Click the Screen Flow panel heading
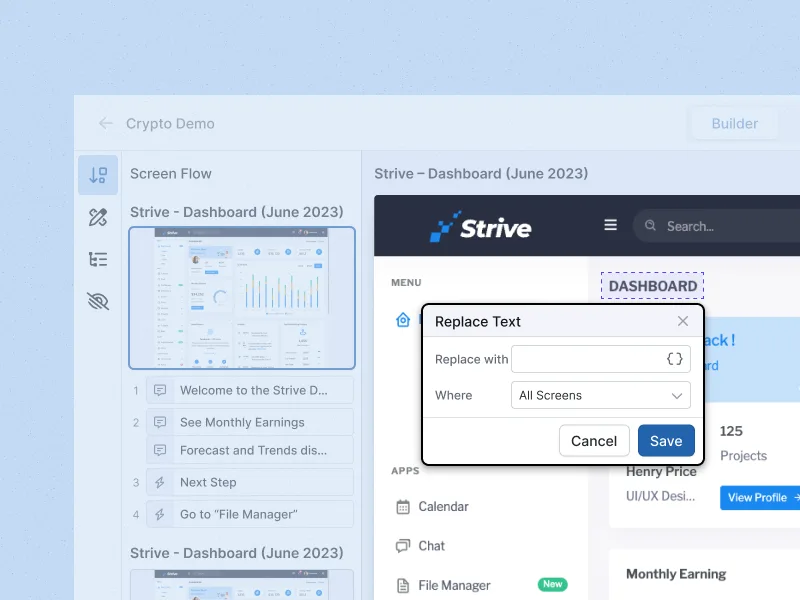 tap(171, 173)
